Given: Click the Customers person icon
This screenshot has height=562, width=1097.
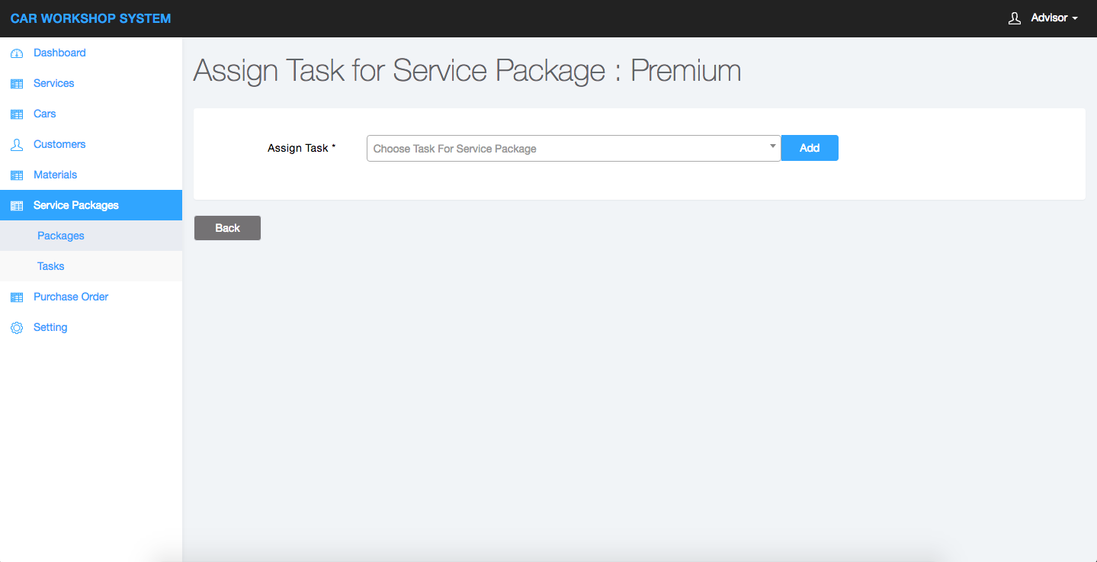Looking at the screenshot, I should coord(16,145).
